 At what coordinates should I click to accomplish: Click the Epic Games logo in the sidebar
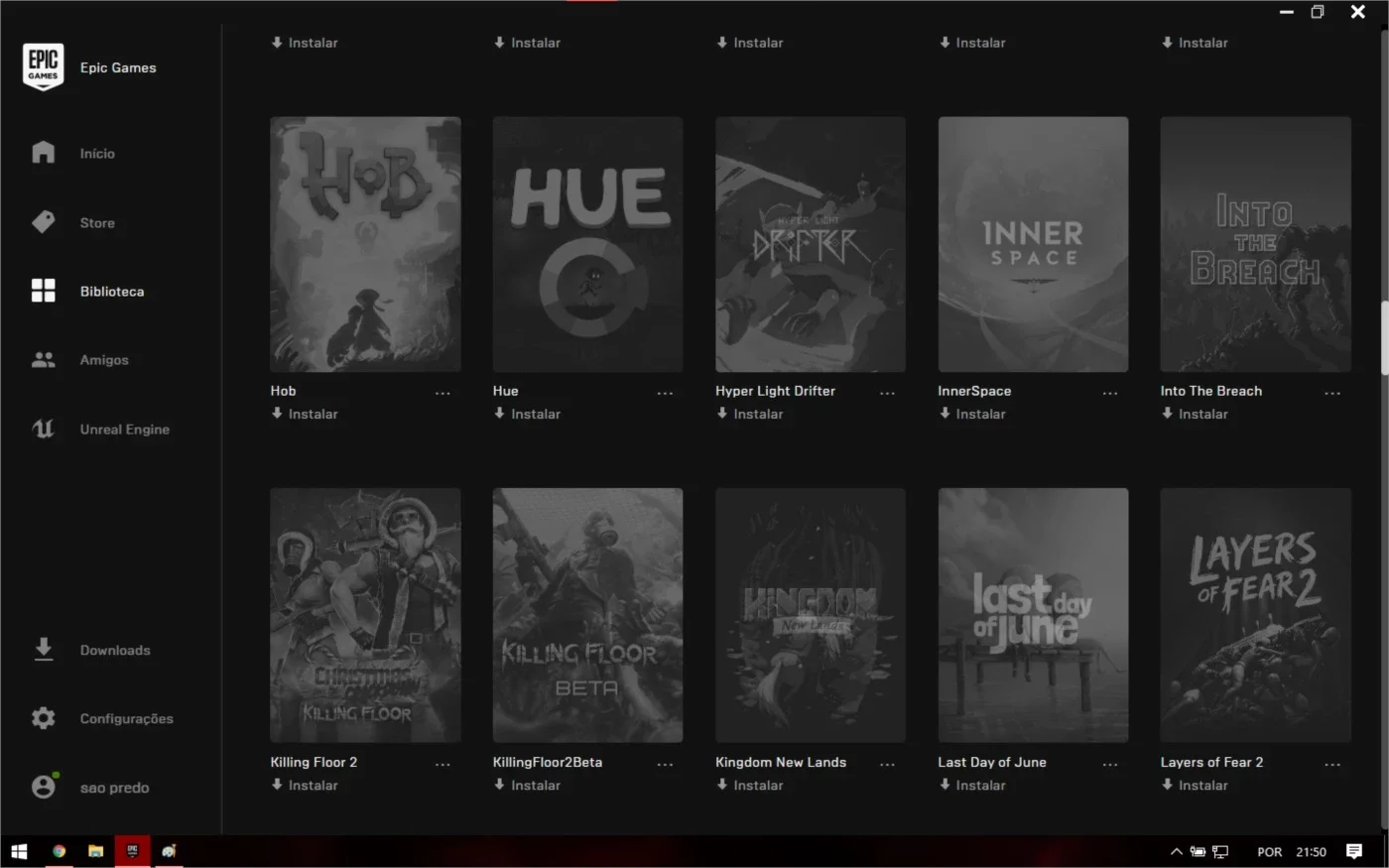pyautogui.click(x=44, y=67)
